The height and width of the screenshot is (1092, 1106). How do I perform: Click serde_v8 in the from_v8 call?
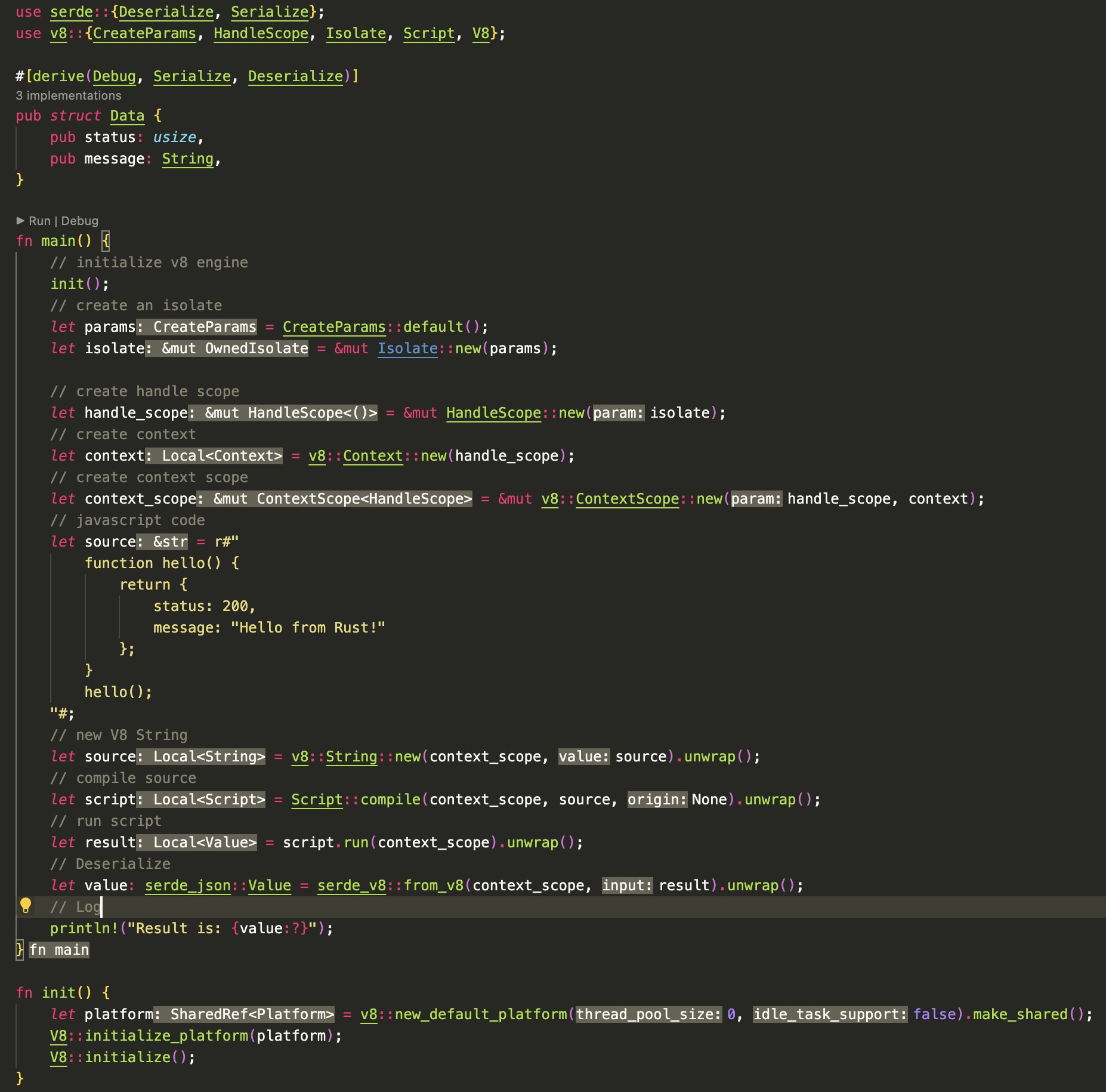point(351,886)
